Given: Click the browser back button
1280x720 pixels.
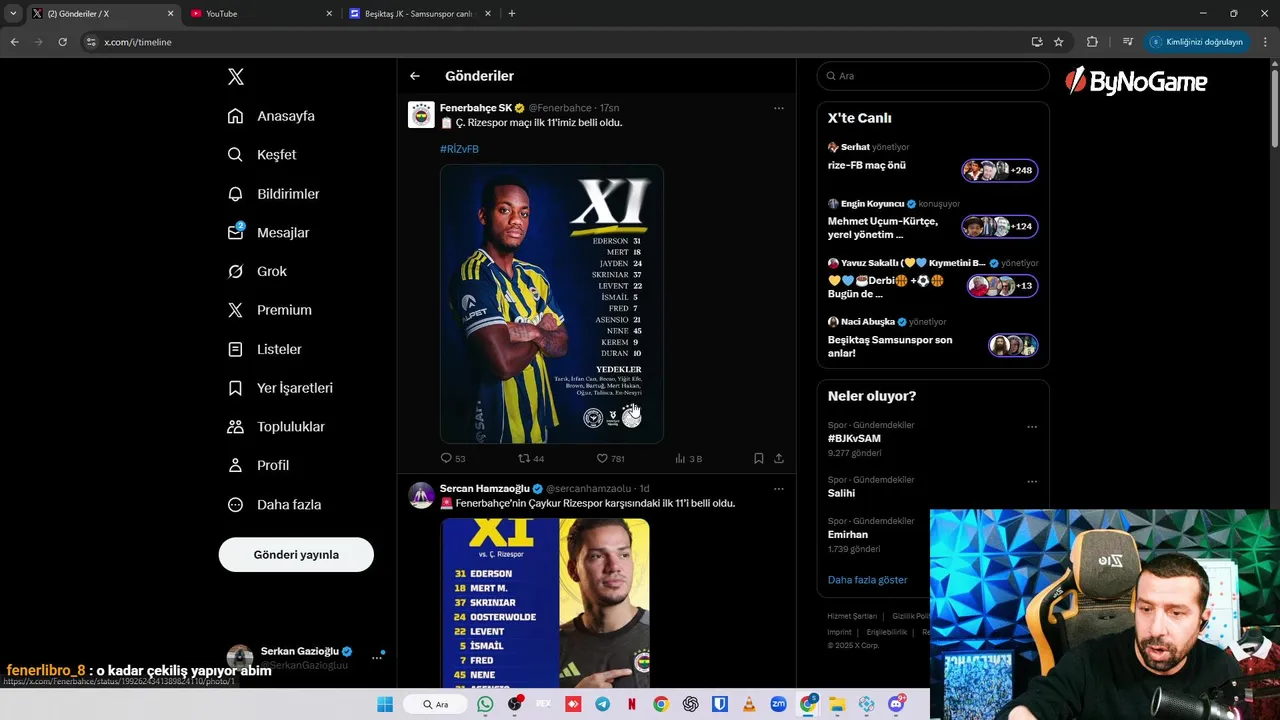Looking at the screenshot, I should click(14, 42).
